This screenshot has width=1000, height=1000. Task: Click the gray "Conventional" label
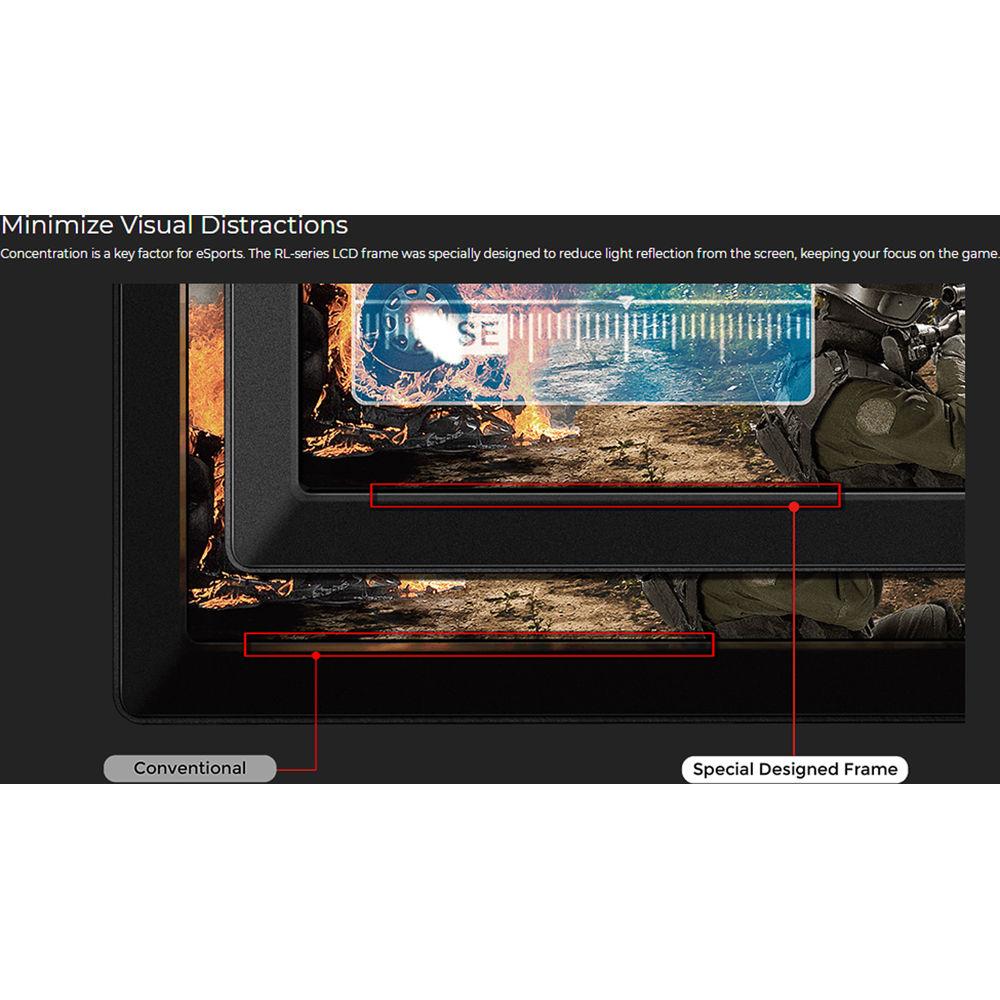pos(190,768)
